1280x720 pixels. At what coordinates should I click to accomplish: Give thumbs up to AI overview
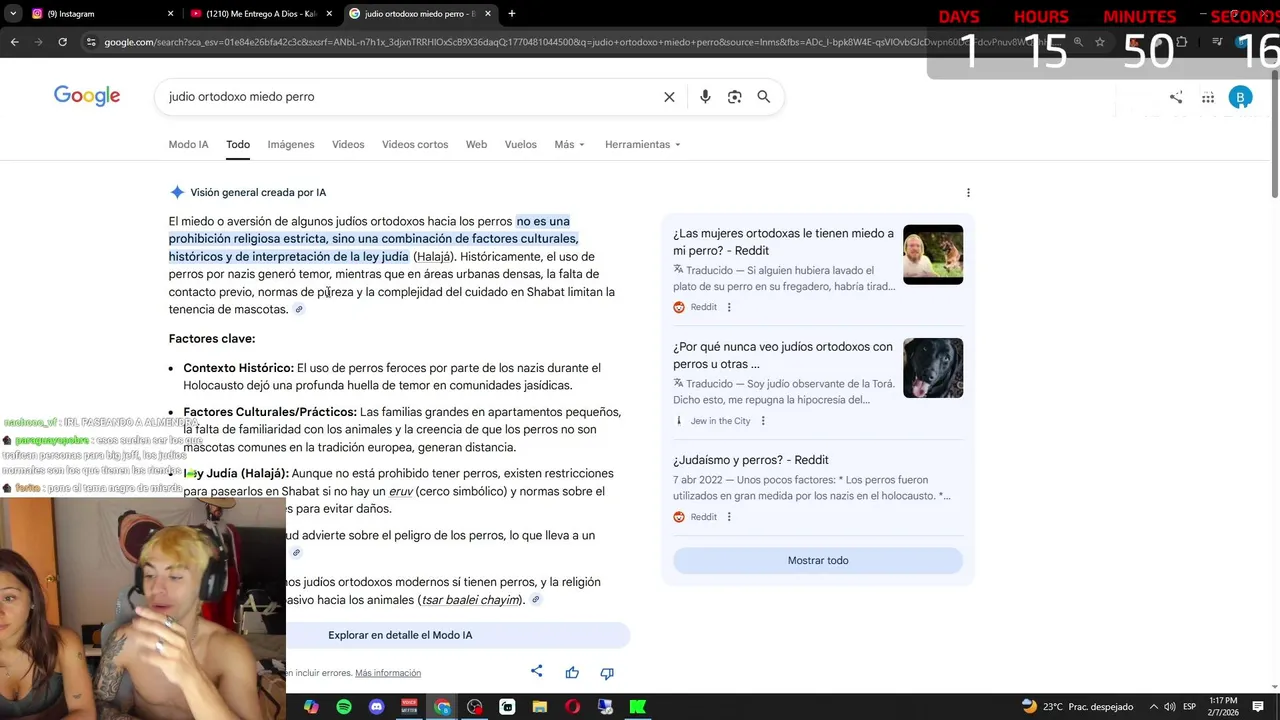coord(572,673)
